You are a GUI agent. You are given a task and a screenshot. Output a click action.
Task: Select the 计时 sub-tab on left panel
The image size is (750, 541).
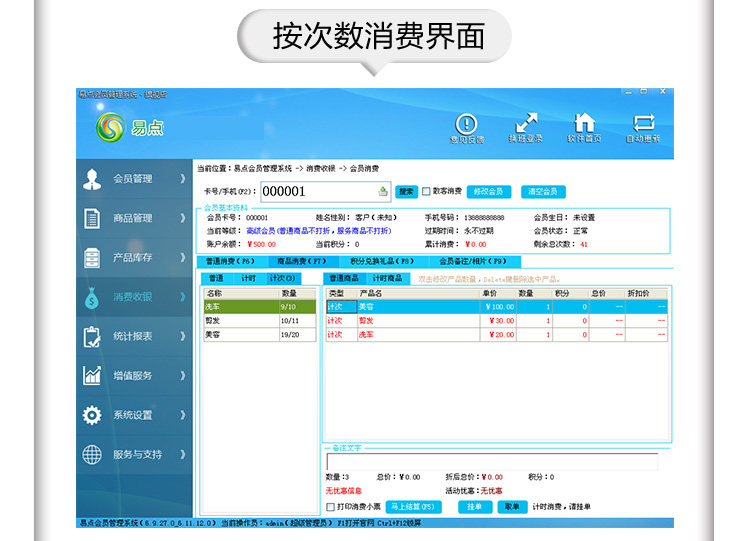pyautogui.click(x=248, y=278)
